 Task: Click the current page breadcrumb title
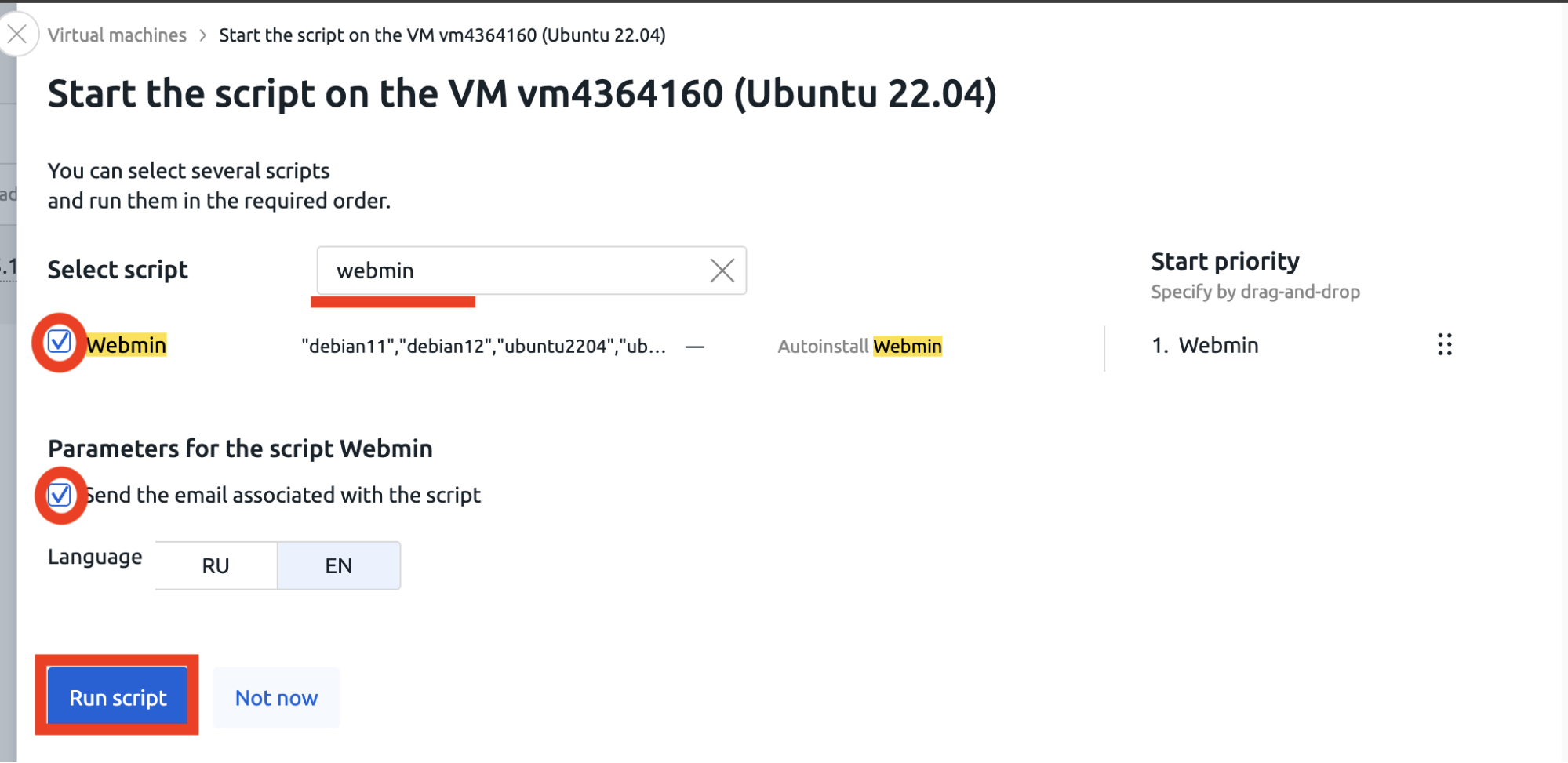[442, 35]
